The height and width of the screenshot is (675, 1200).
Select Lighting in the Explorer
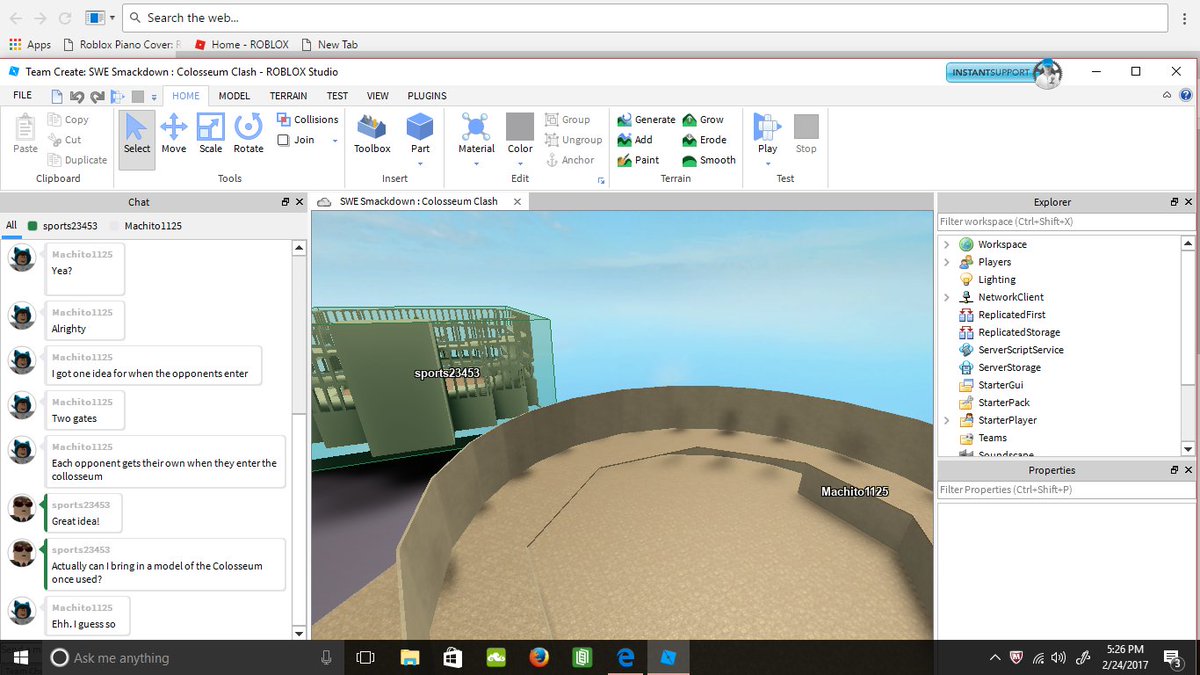tap(987, 280)
